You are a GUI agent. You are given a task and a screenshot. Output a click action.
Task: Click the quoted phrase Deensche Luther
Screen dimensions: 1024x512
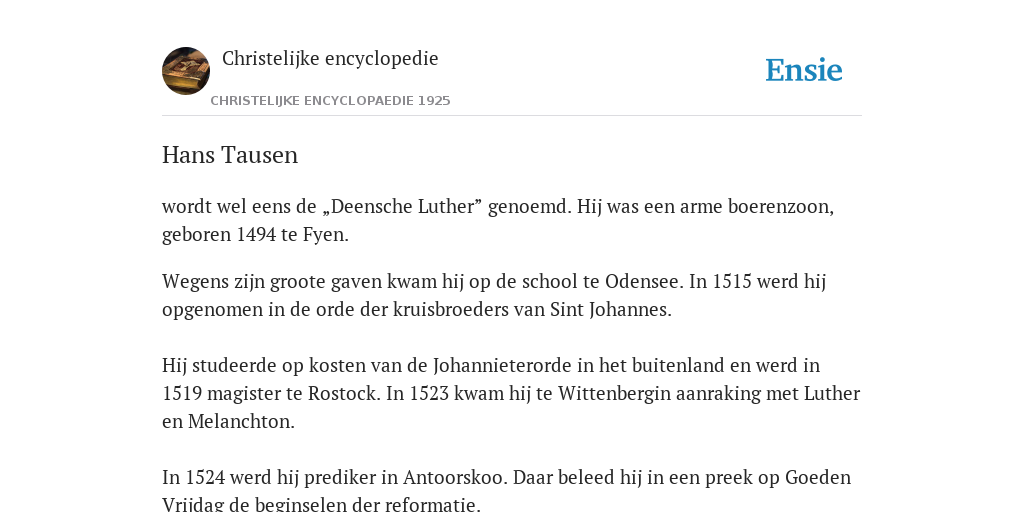coord(403,206)
